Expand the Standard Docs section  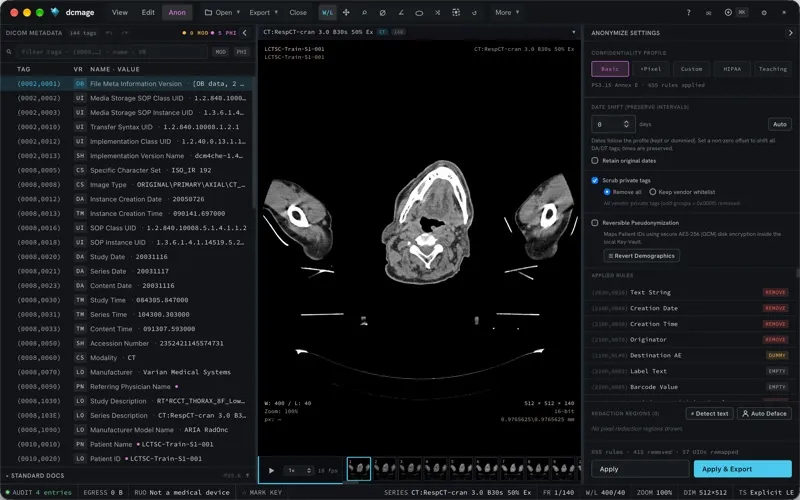[35, 476]
